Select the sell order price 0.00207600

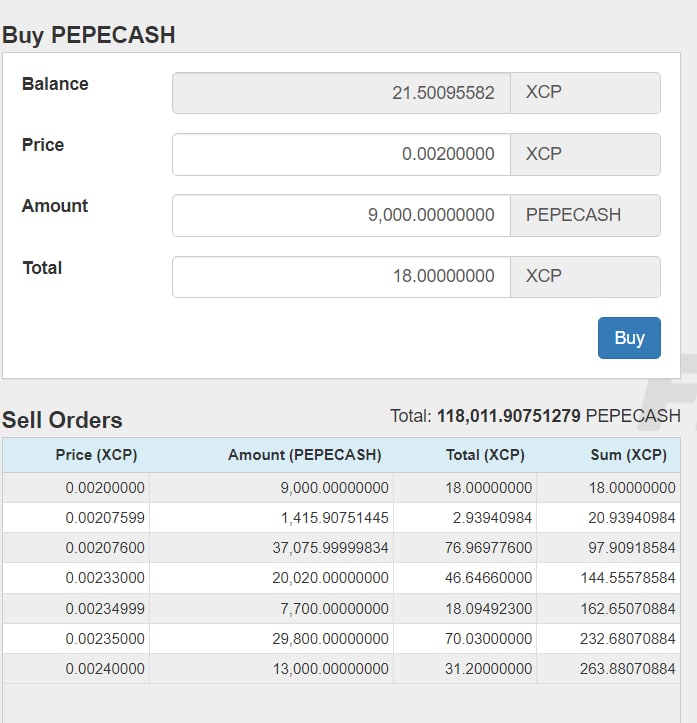click(105, 548)
